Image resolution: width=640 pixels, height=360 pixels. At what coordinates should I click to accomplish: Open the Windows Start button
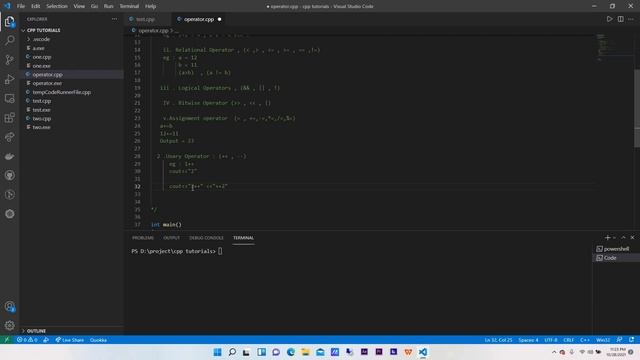point(217,352)
